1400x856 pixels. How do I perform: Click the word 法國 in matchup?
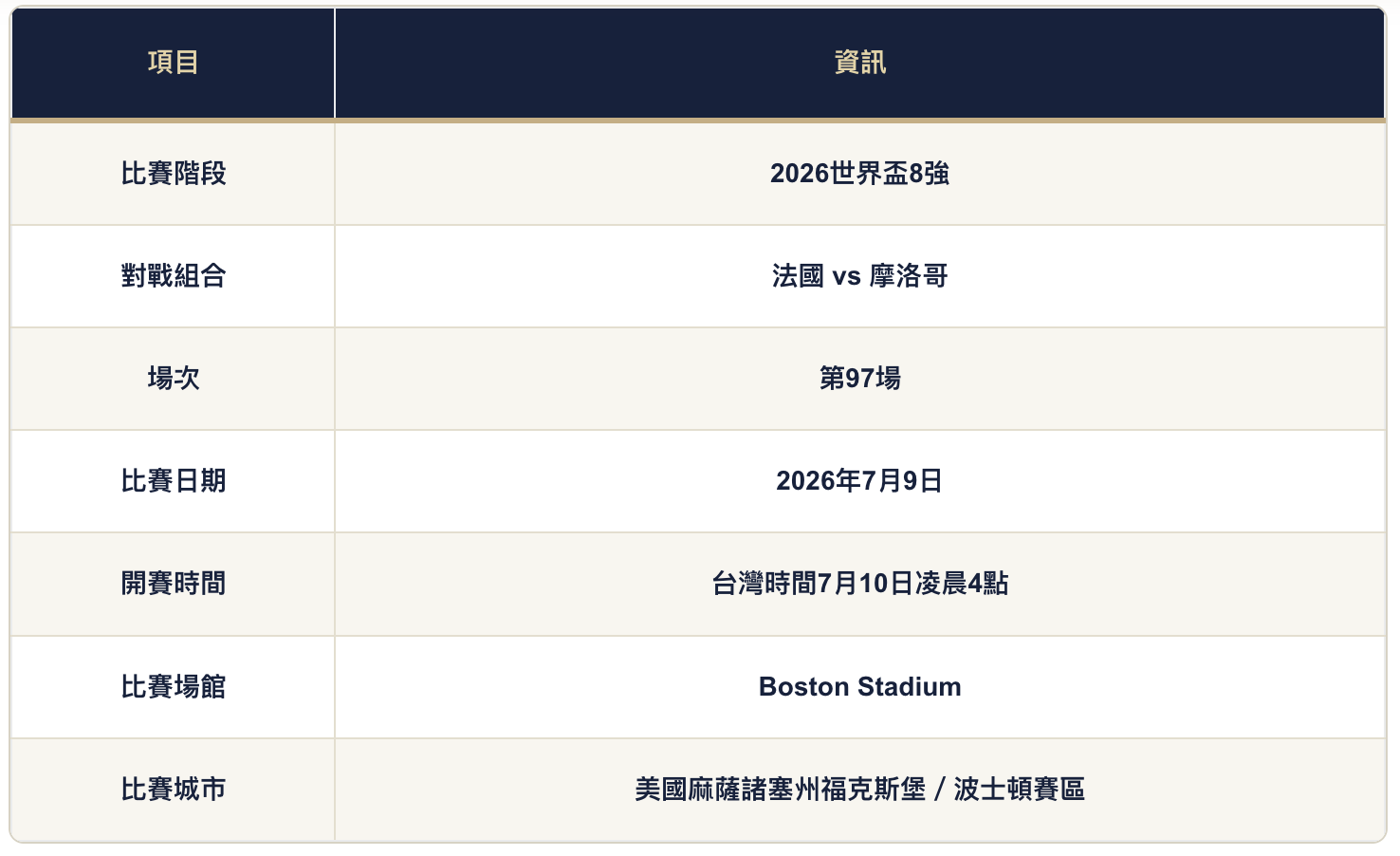click(x=798, y=276)
